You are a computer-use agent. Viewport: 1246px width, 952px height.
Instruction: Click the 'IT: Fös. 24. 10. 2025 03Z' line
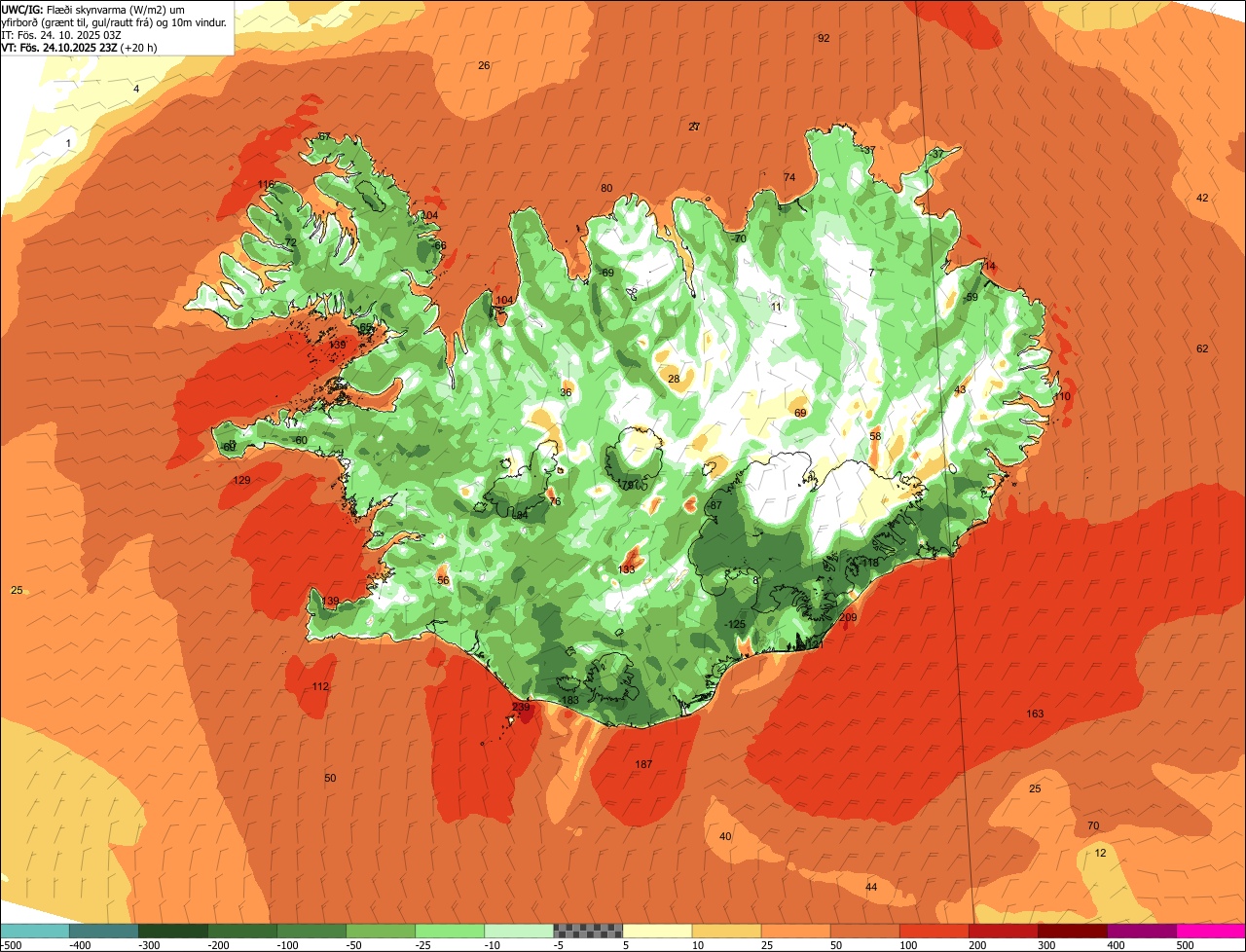[61, 34]
